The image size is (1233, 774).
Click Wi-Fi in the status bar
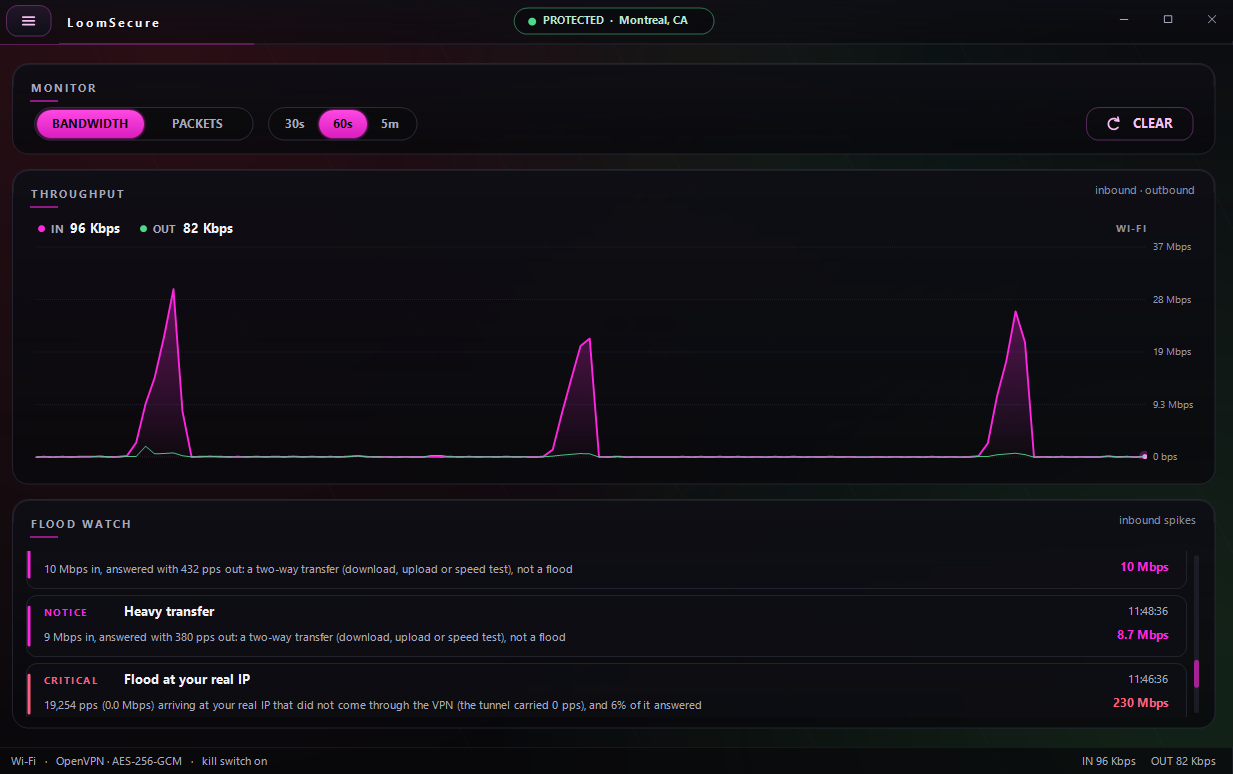pos(23,761)
